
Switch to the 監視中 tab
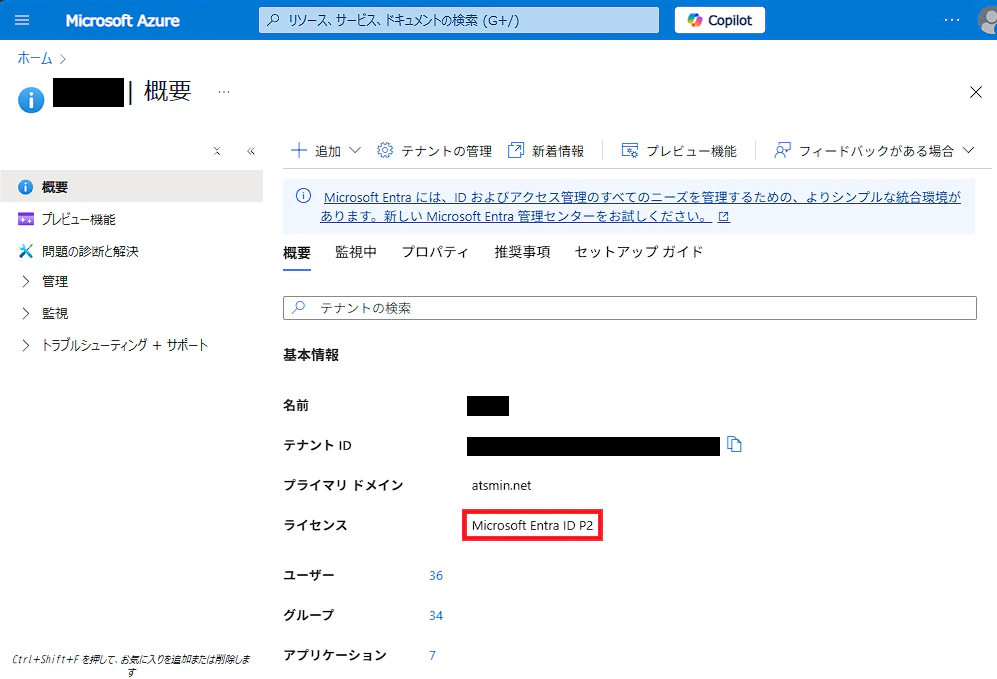pyautogui.click(x=355, y=252)
